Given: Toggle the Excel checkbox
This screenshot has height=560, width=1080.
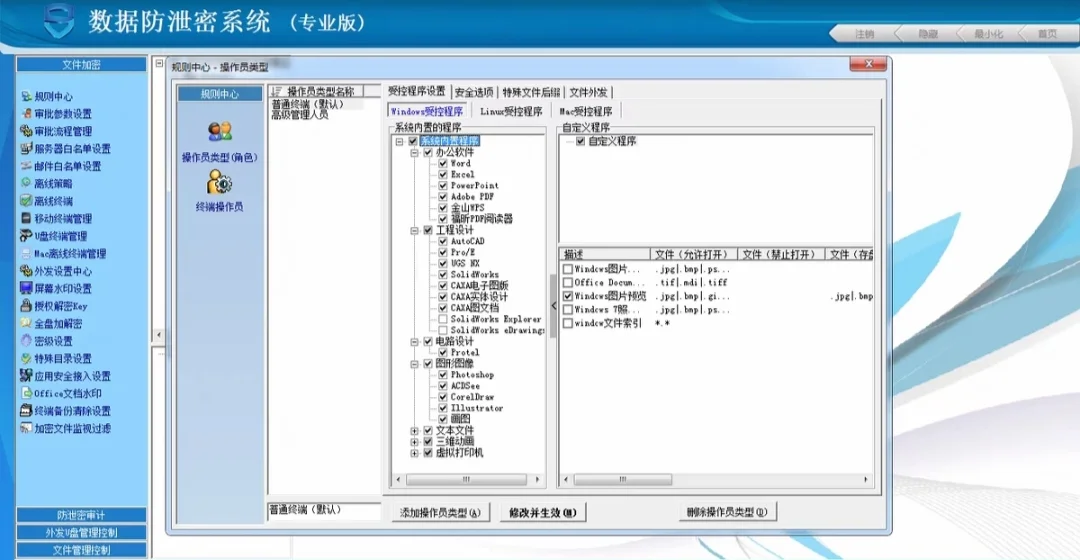Looking at the screenshot, I should pos(443,174).
